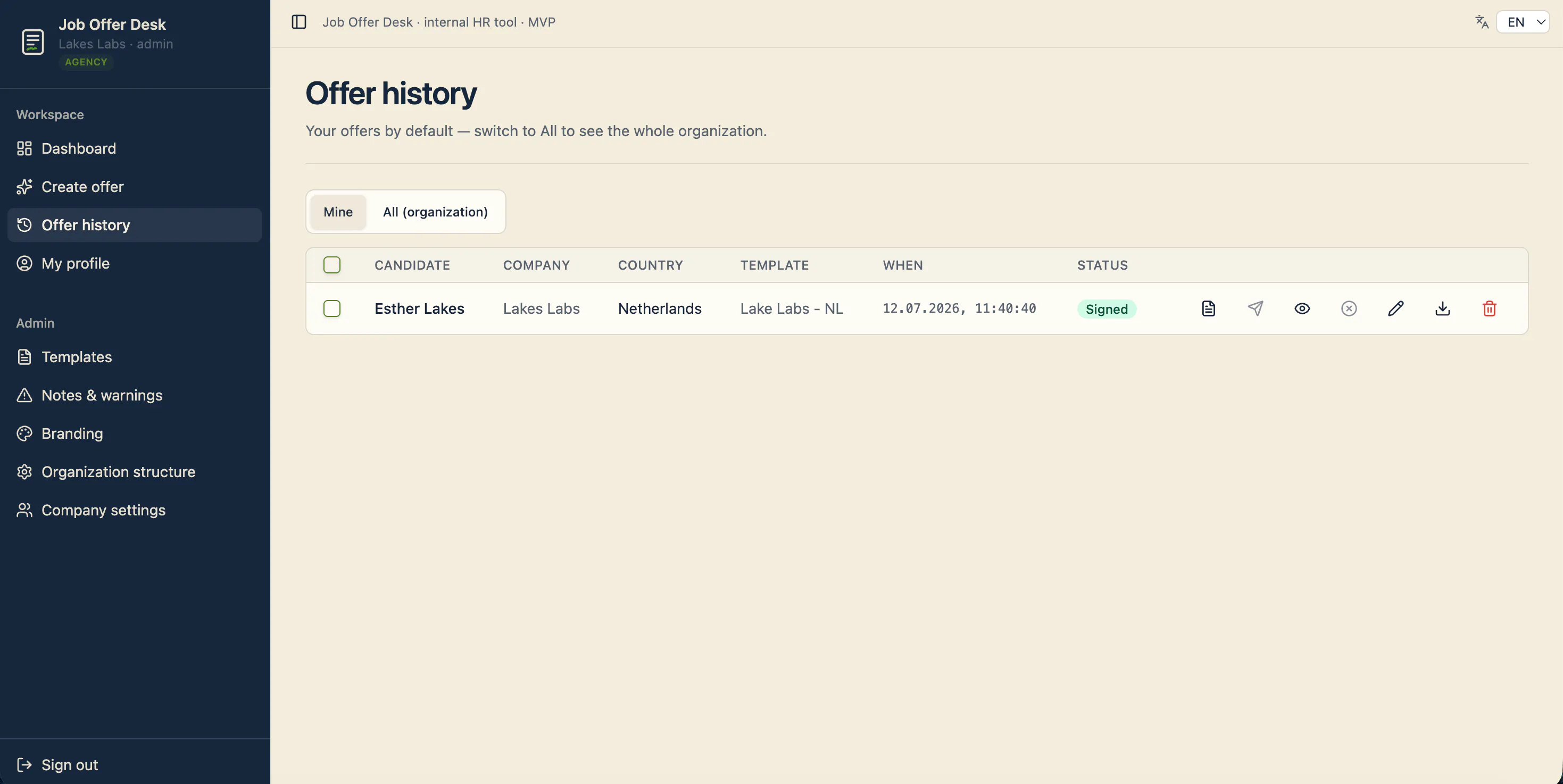Image resolution: width=1563 pixels, height=784 pixels.
Task: Delete the offer with the trash icon
Action: [1490, 308]
